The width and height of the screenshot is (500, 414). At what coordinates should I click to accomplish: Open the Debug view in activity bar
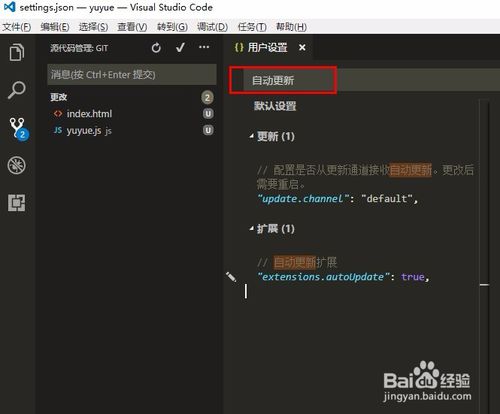(x=17, y=165)
